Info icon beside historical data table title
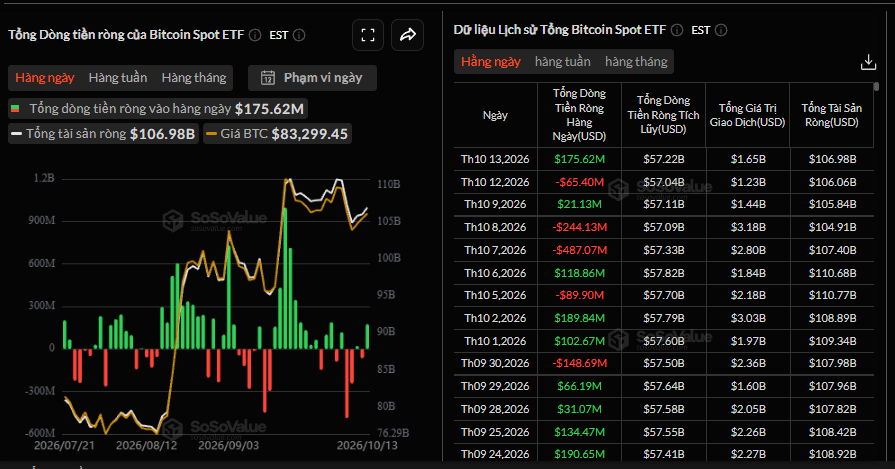 tap(677, 30)
